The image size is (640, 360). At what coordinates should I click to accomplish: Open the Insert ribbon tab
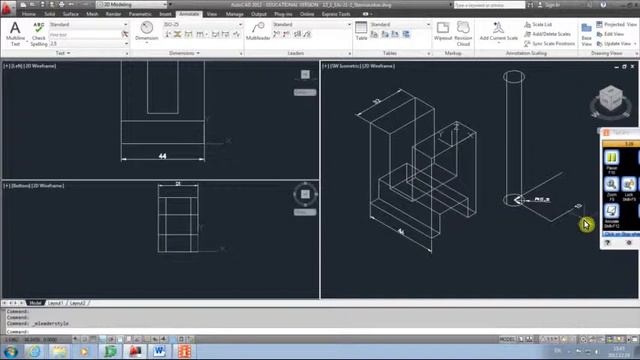pyautogui.click(x=165, y=14)
